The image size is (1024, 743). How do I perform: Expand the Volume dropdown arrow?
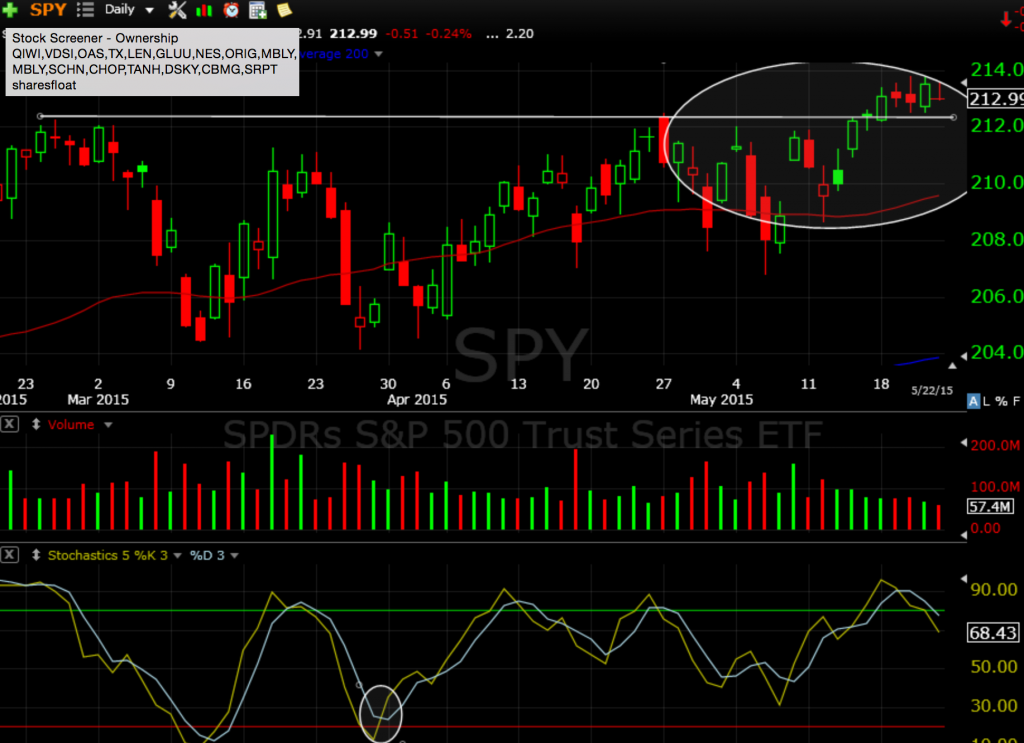108,425
